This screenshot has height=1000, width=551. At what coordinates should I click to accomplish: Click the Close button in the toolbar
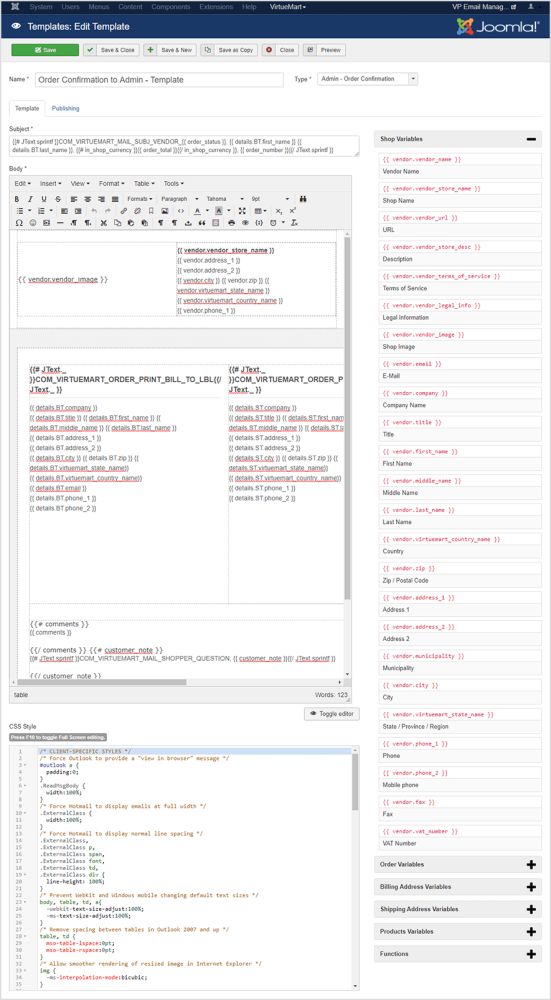pos(281,50)
